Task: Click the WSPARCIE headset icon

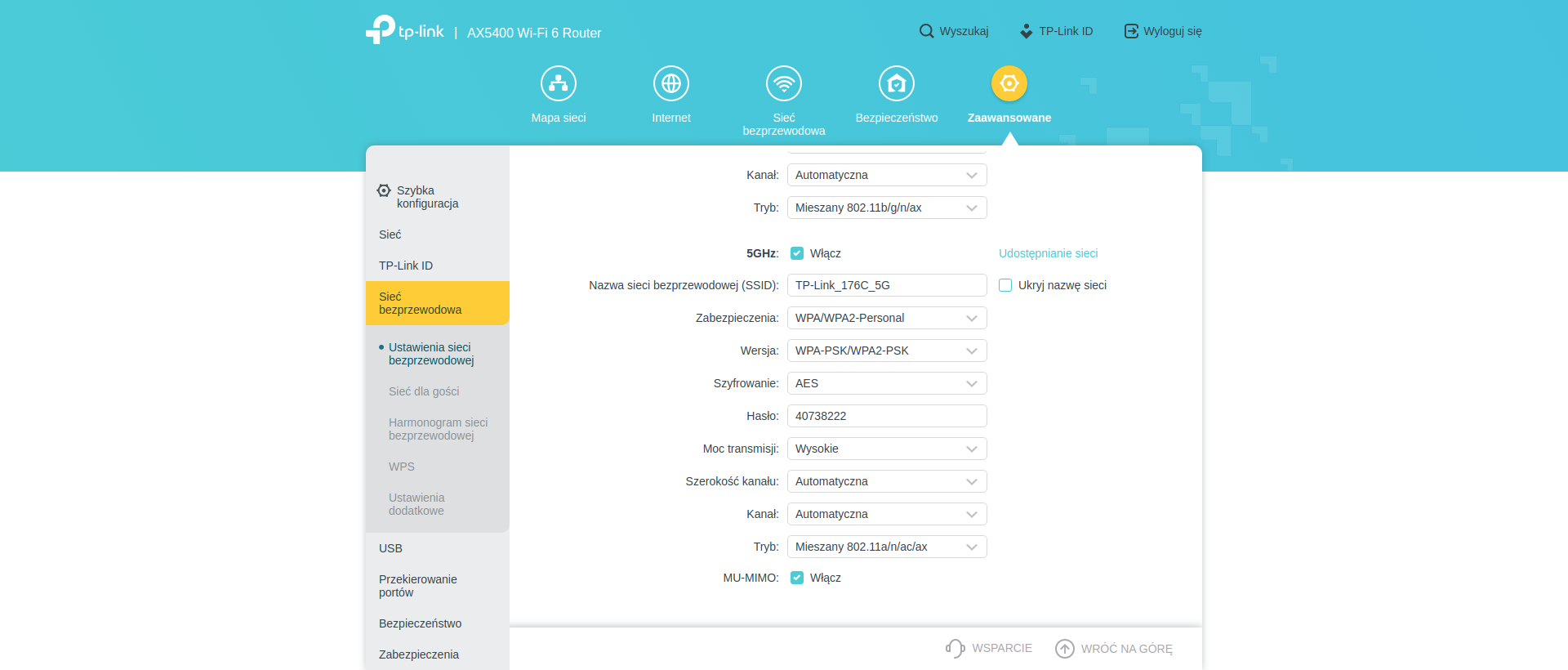Action: pyautogui.click(x=955, y=648)
